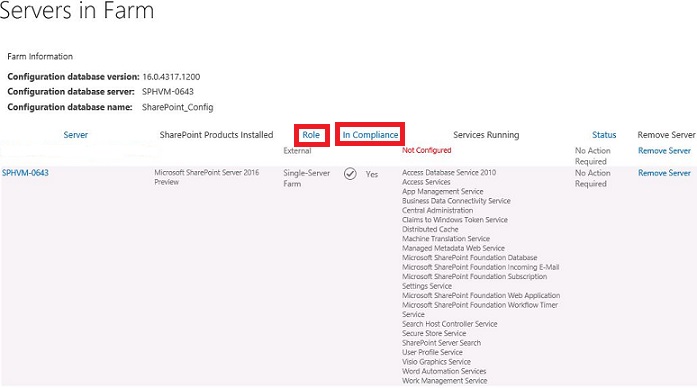The height and width of the screenshot is (388, 697).
Task: Sort by Status column header
Action: 604,135
